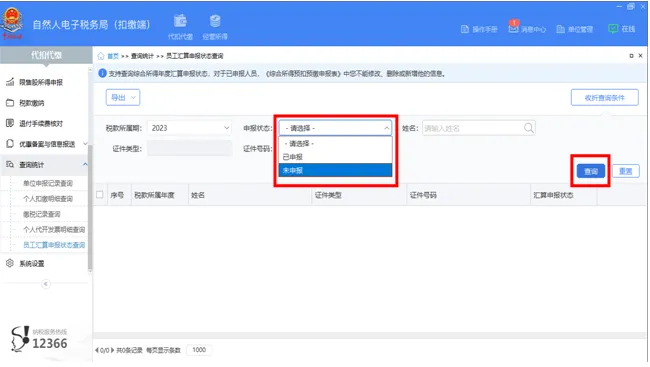Click the search magnifier in 姓名 field
Screen dimensions: 650x367
(529, 128)
